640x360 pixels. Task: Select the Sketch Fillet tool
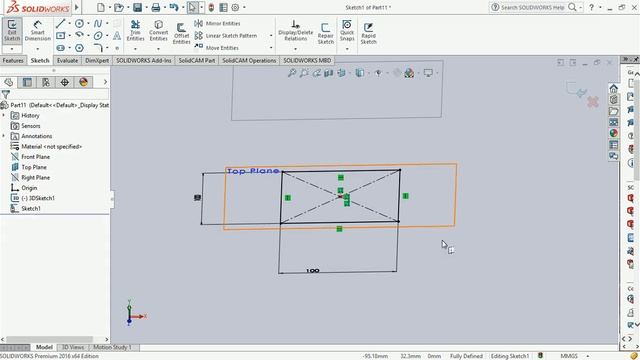point(98,48)
